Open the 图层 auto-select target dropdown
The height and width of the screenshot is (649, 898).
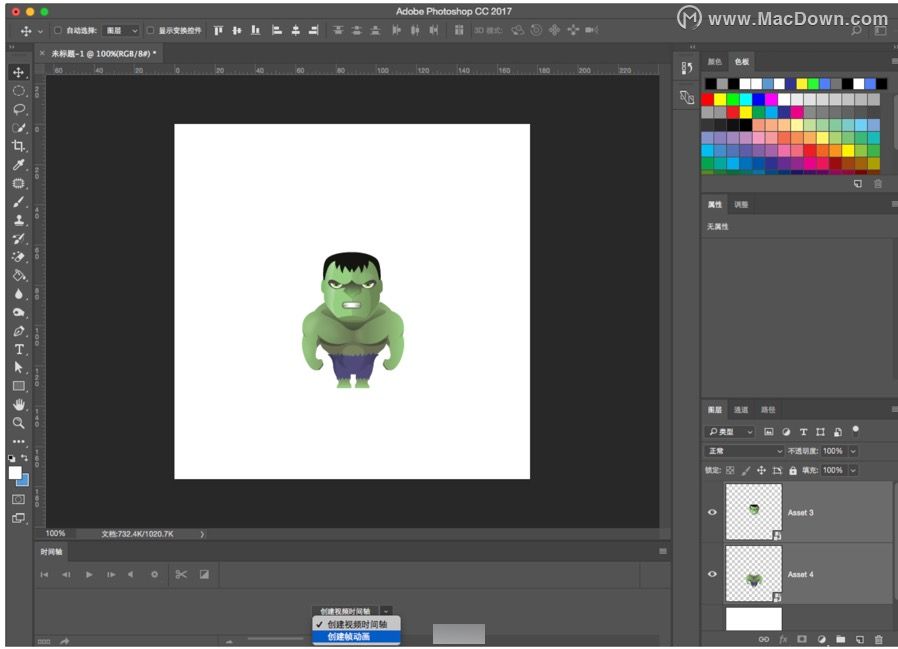[x=121, y=30]
